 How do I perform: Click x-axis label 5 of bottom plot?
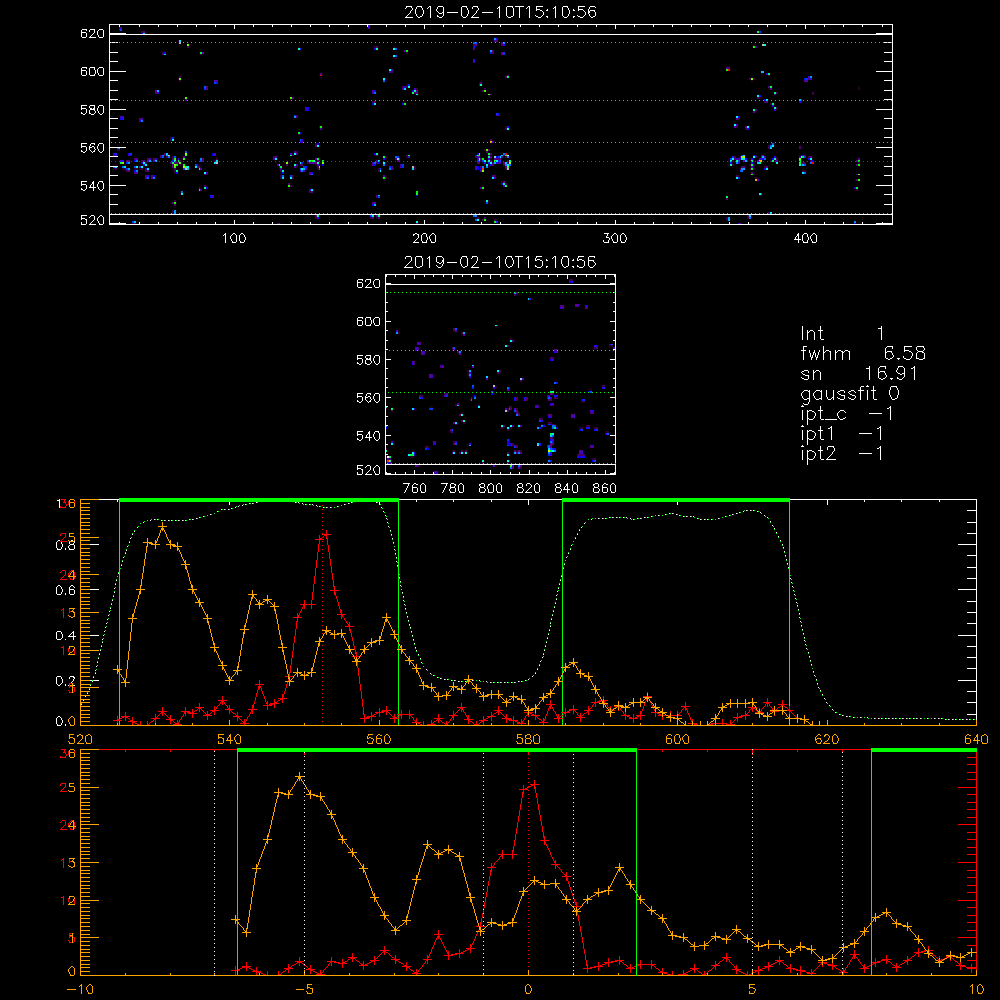pos(753,989)
